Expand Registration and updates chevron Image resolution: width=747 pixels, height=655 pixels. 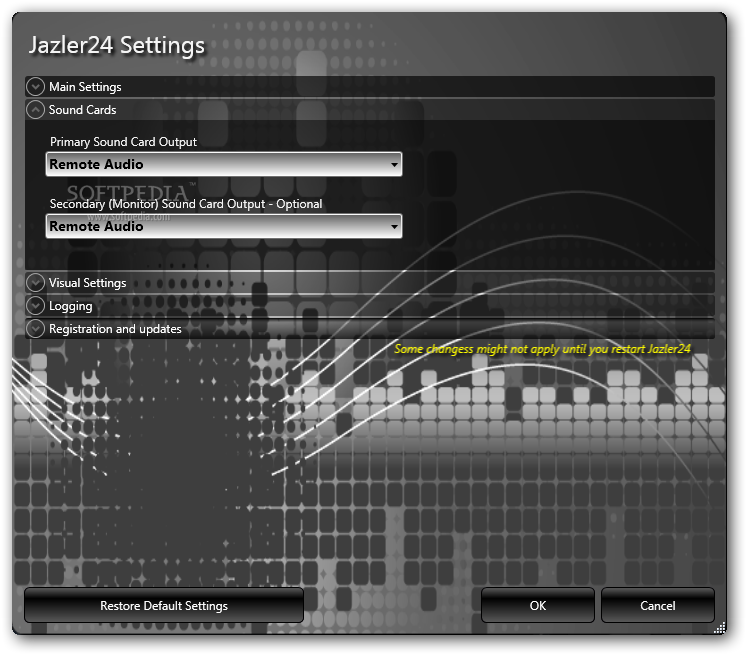35,329
